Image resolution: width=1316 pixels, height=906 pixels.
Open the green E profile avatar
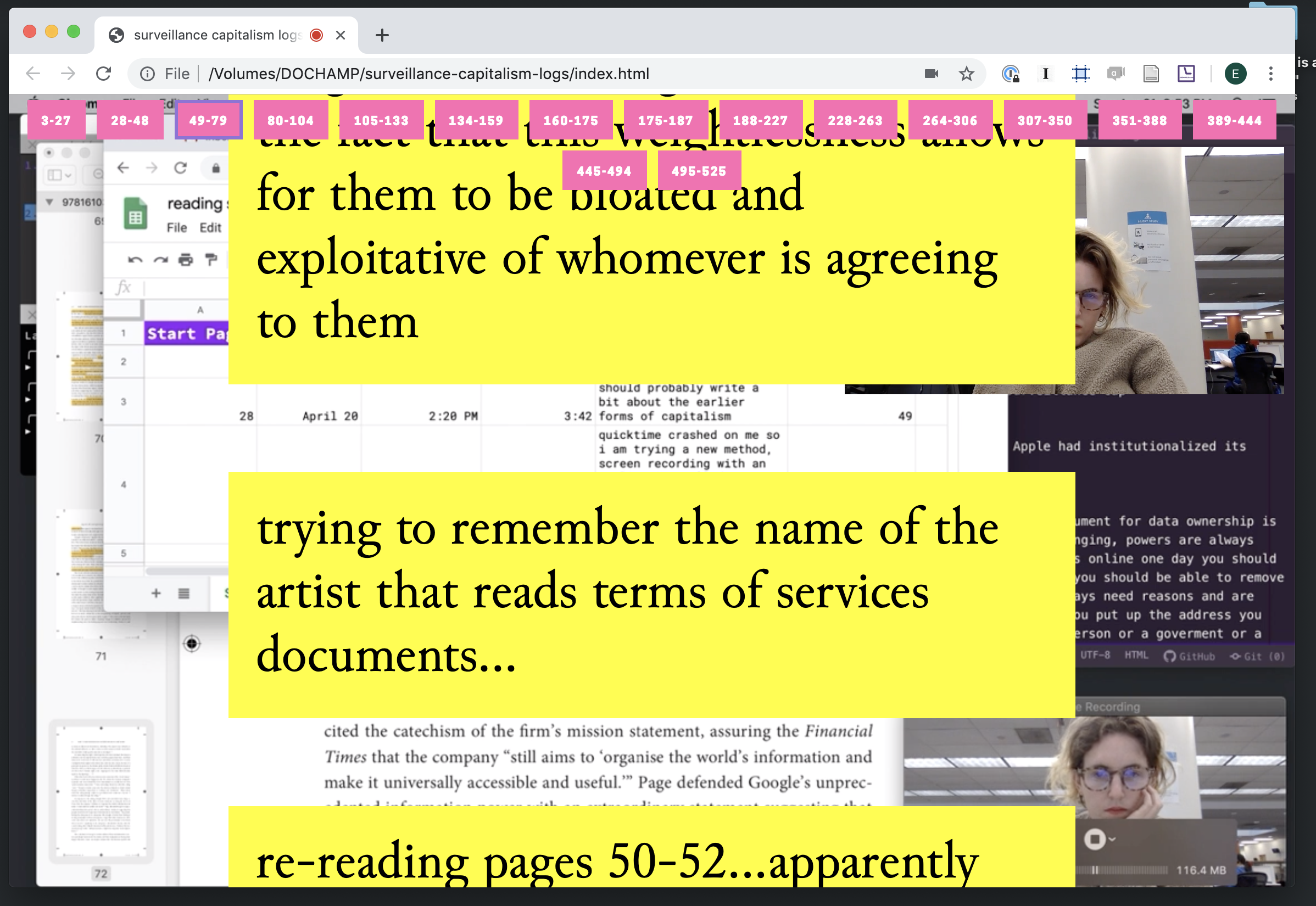[x=1235, y=74]
